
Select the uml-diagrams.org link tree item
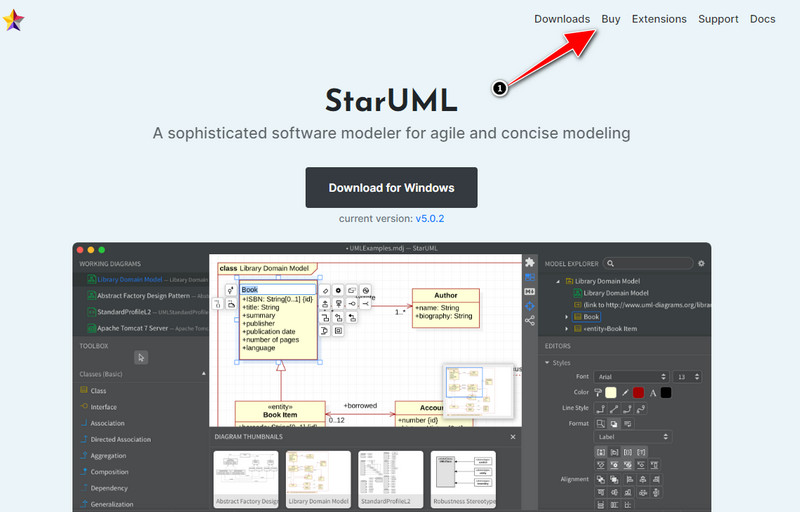point(642,305)
